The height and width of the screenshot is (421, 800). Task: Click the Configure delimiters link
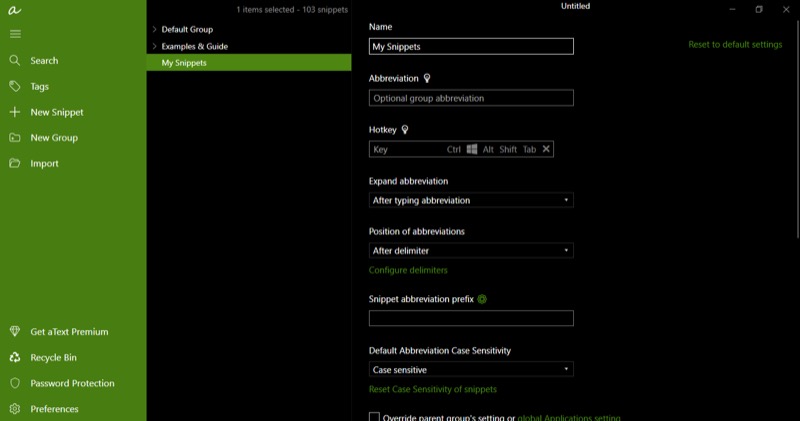pos(408,270)
